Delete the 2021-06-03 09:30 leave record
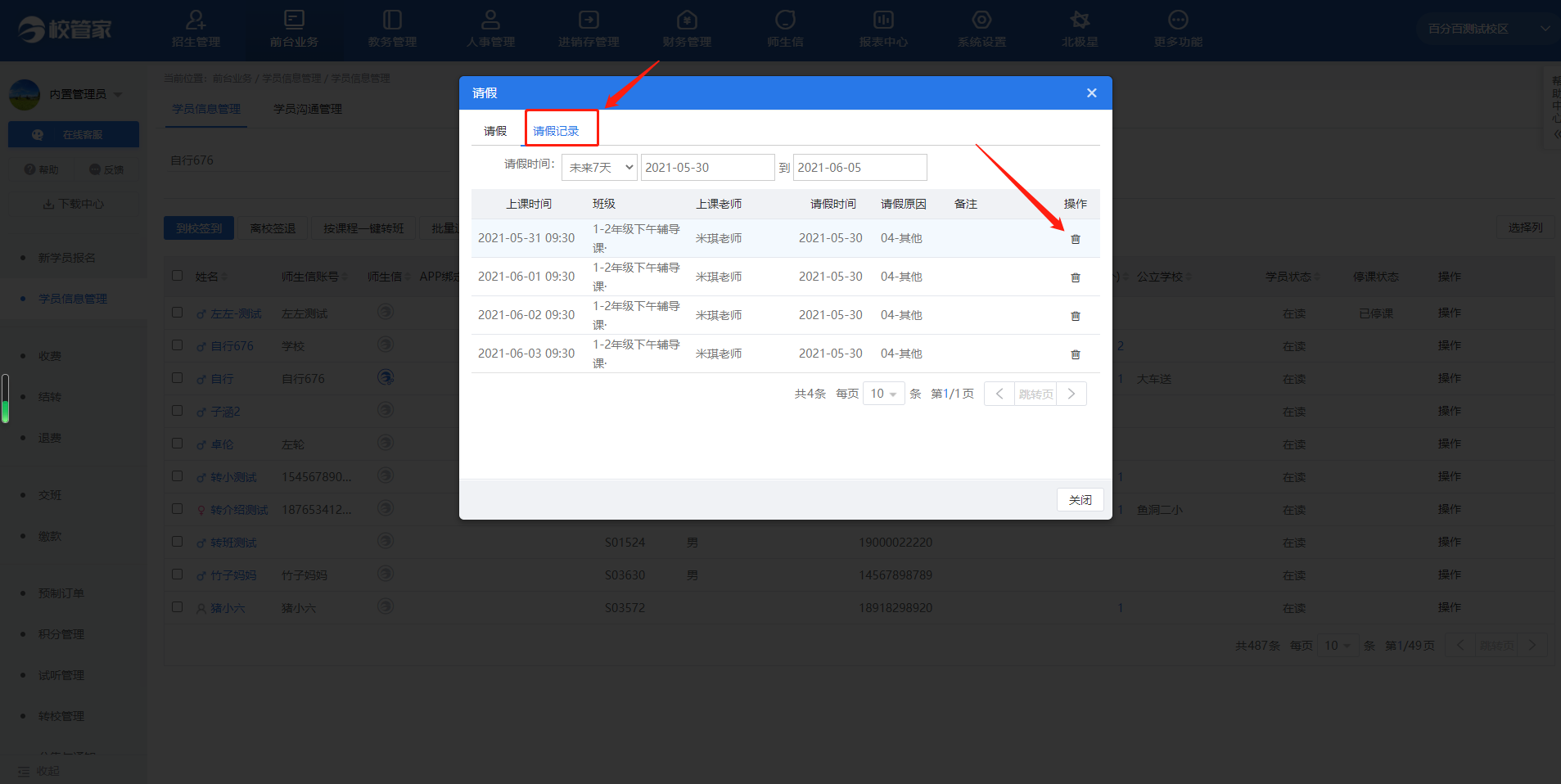 1076,354
